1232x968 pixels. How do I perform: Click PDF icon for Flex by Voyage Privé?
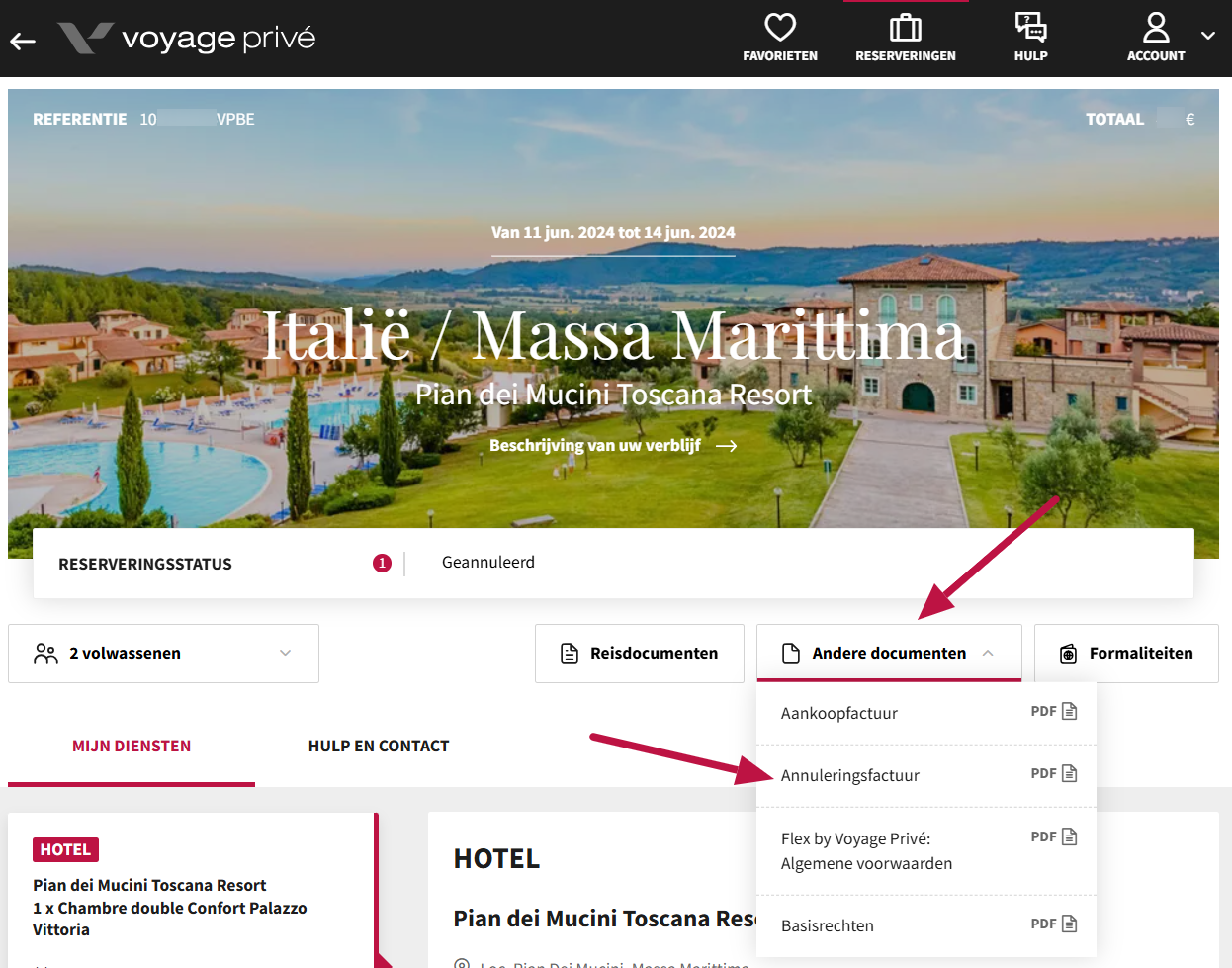click(1069, 836)
